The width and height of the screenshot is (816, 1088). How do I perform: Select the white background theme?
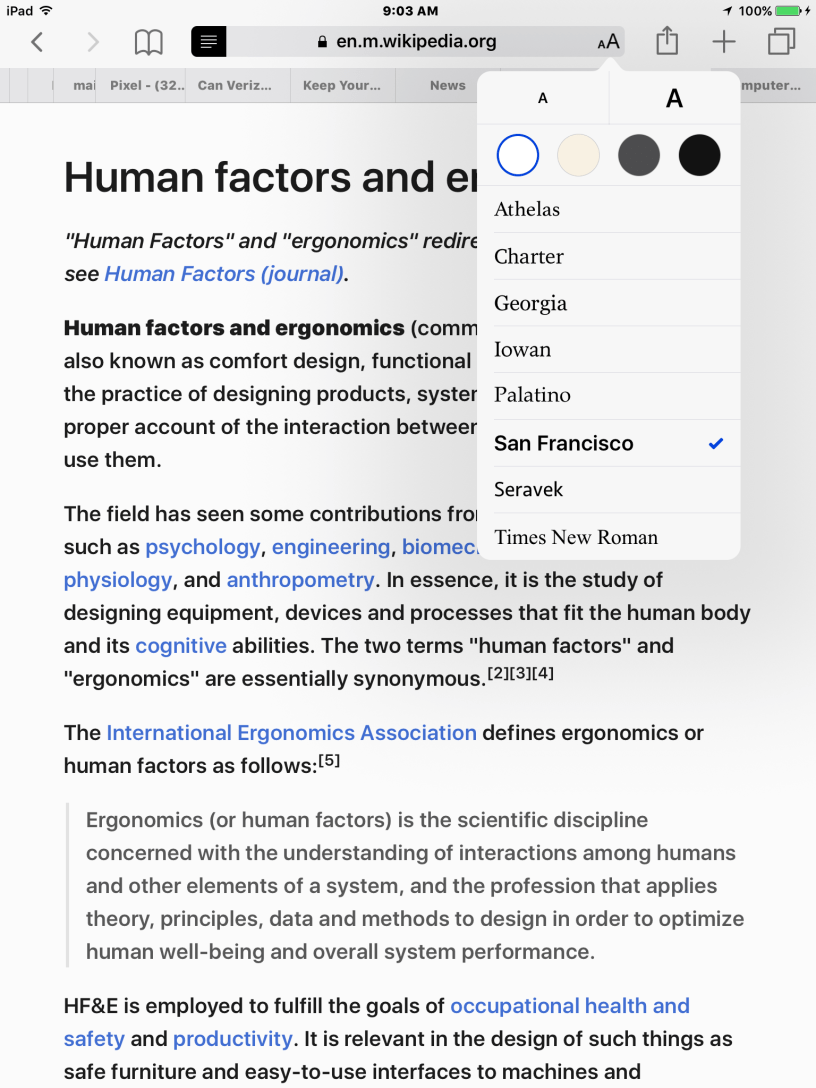pyautogui.click(x=517, y=155)
